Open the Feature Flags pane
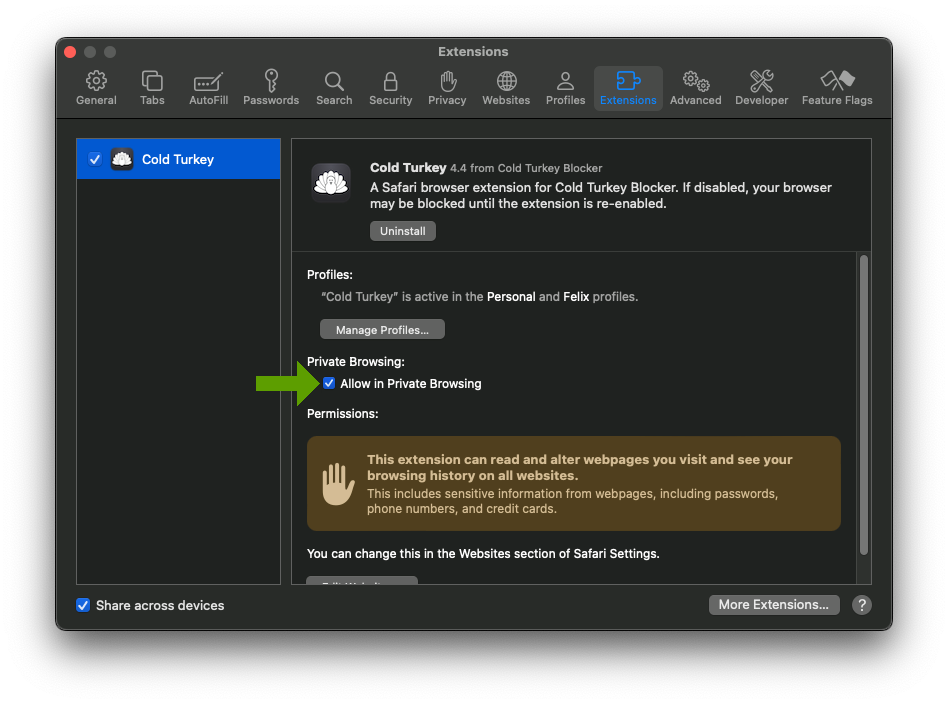This screenshot has width=948, height=704. click(836, 88)
